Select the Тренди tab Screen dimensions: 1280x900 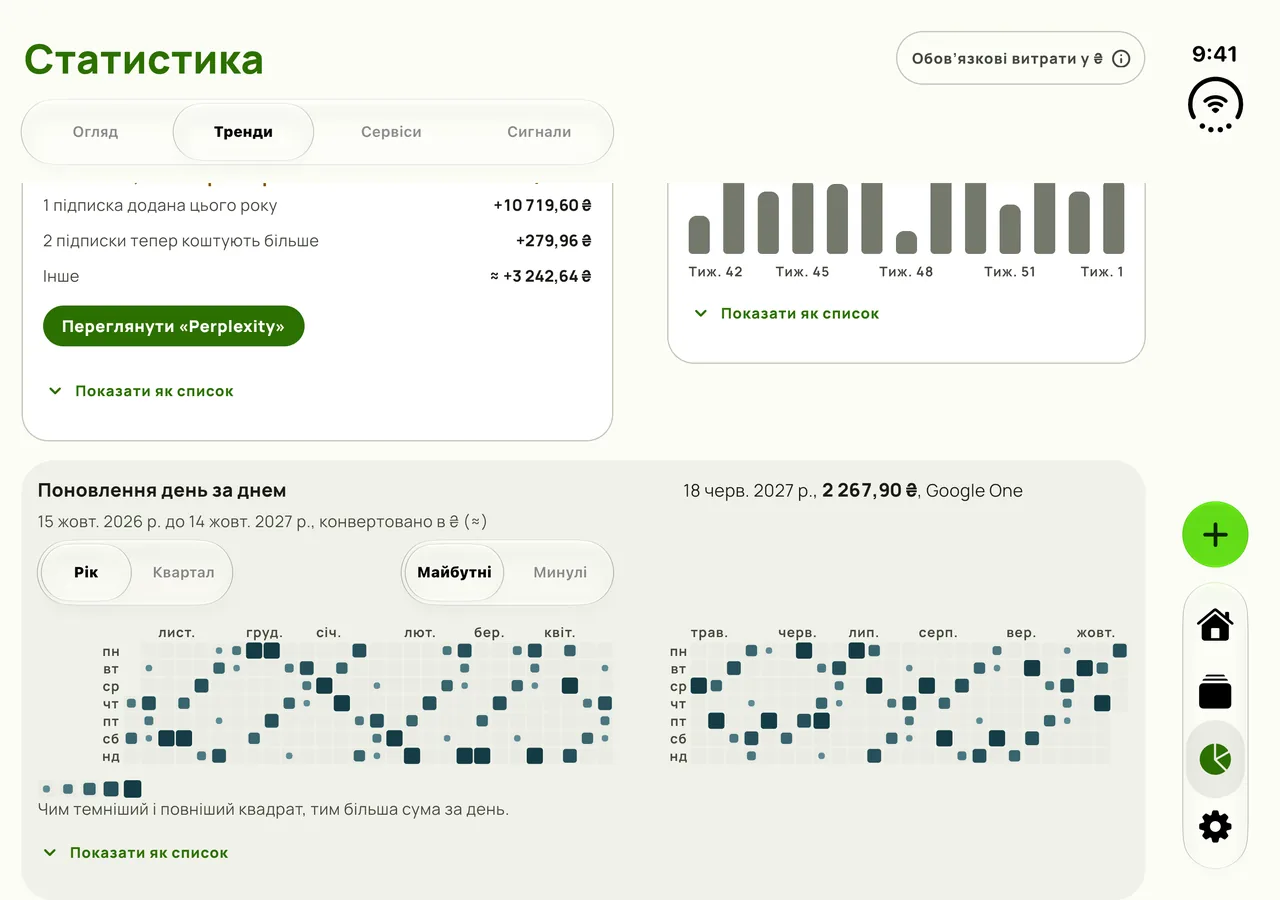click(243, 132)
